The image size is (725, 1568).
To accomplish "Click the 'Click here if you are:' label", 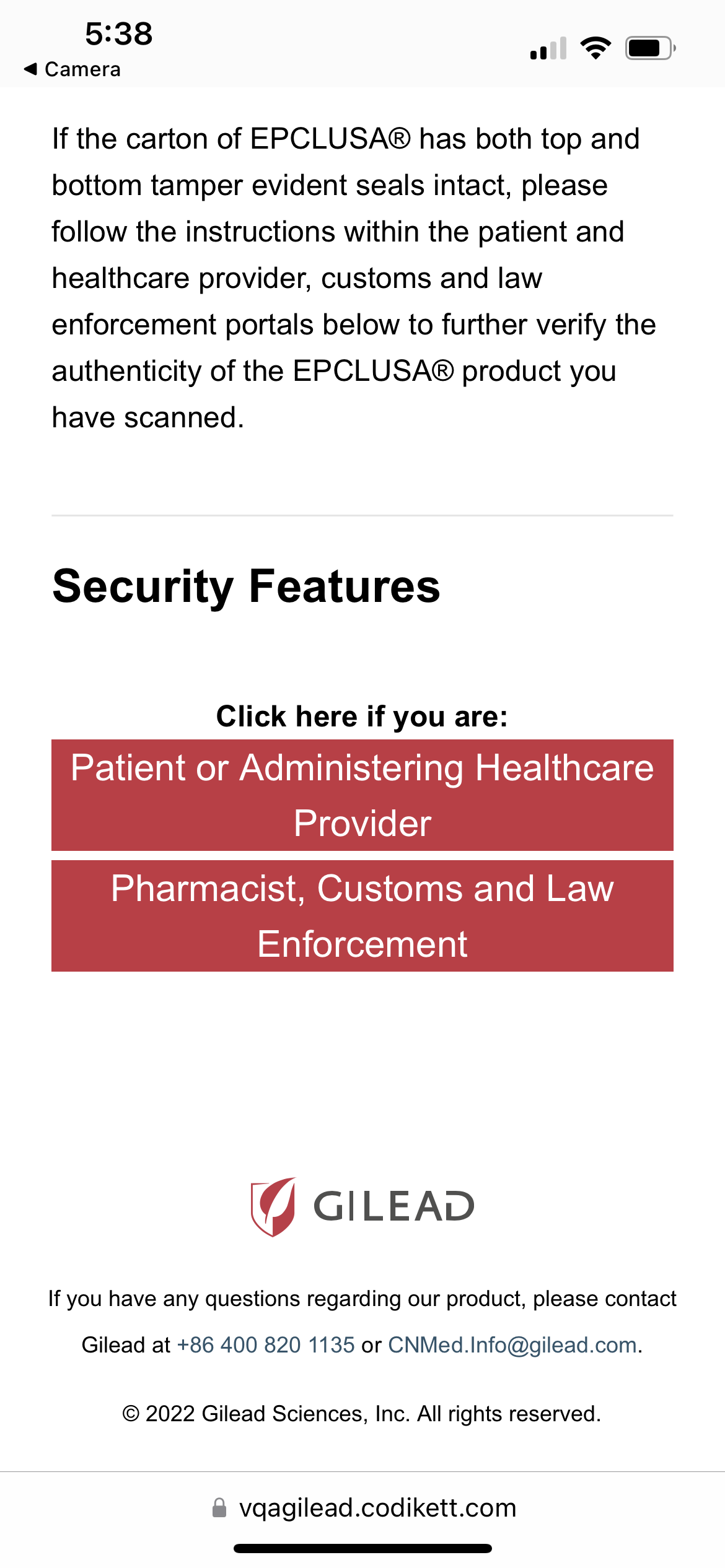I will [x=362, y=716].
